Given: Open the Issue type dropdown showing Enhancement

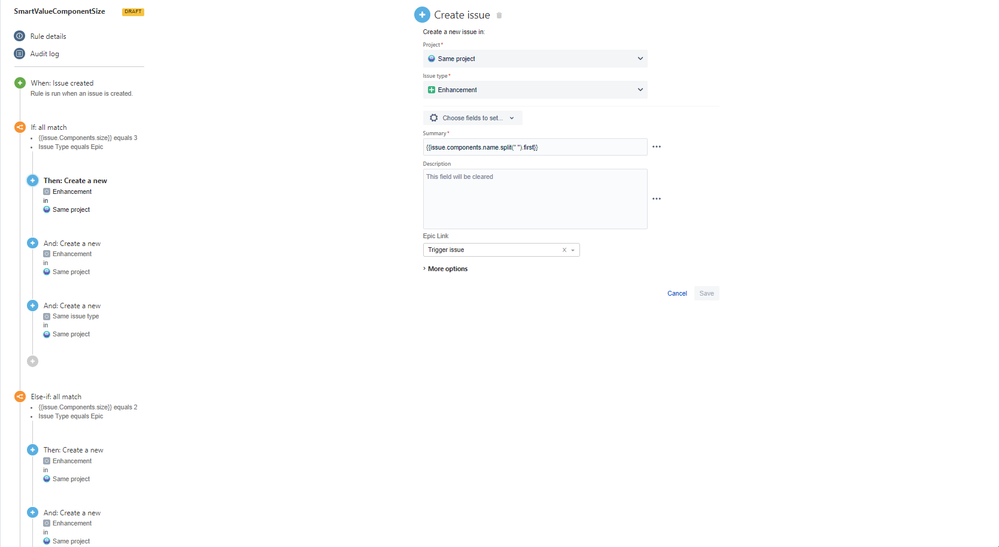Looking at the screenshot, I should point(535,90).
